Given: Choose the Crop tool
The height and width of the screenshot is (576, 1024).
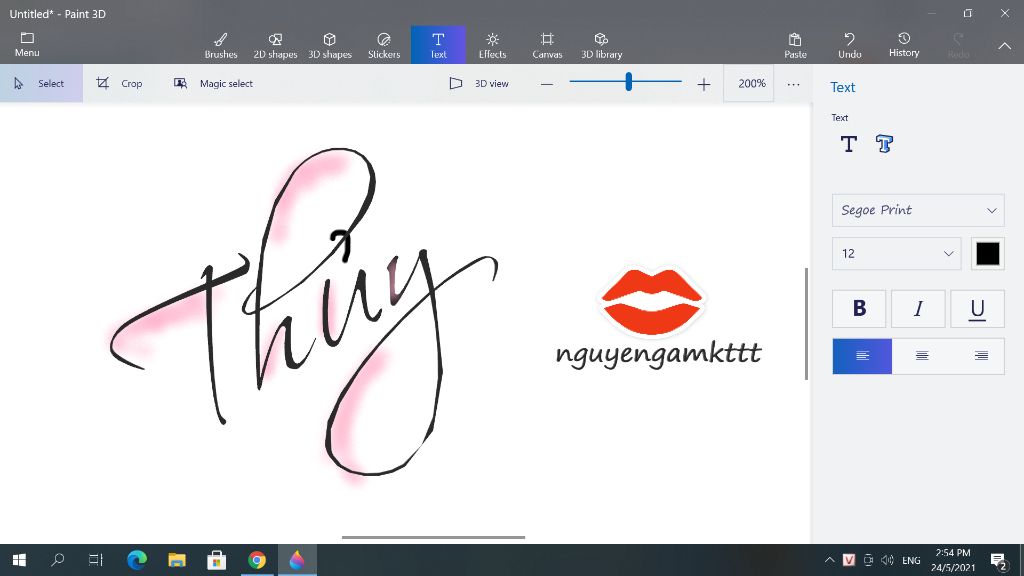Looking at the screenshot, I should pyautogui.click(x=120, y=83).
